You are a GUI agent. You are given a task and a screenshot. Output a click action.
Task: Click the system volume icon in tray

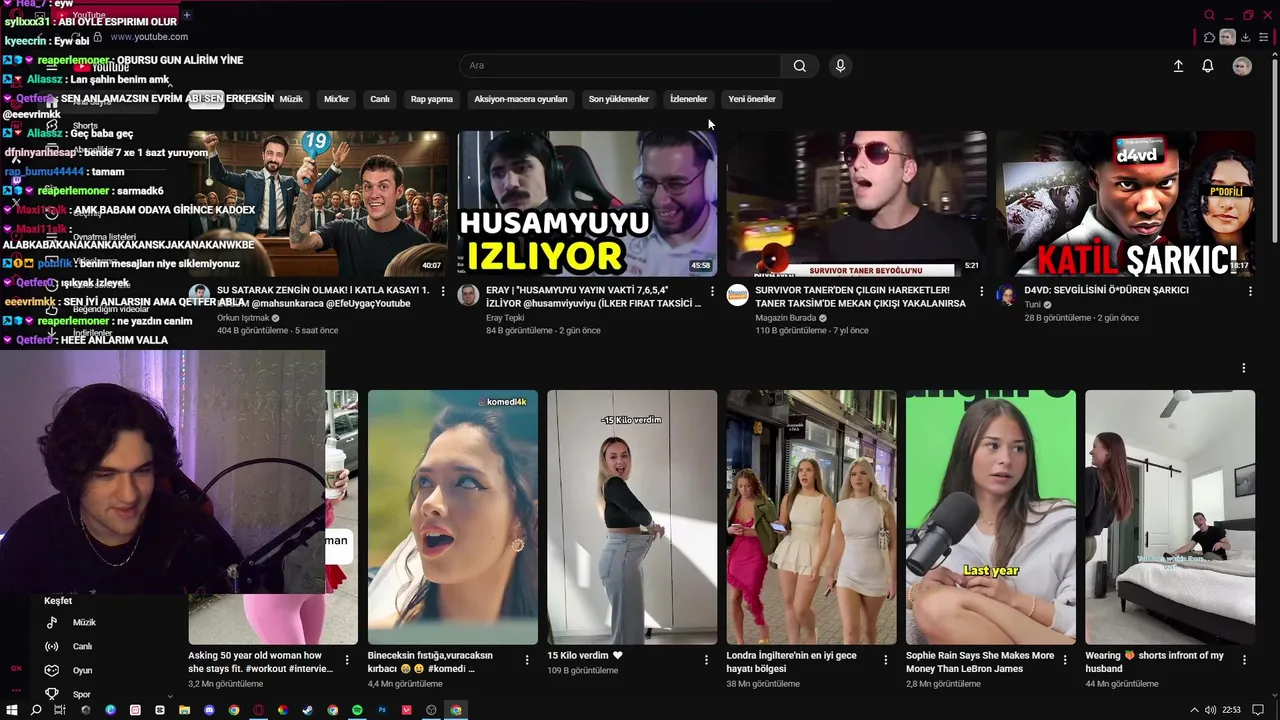[1210, 710]
